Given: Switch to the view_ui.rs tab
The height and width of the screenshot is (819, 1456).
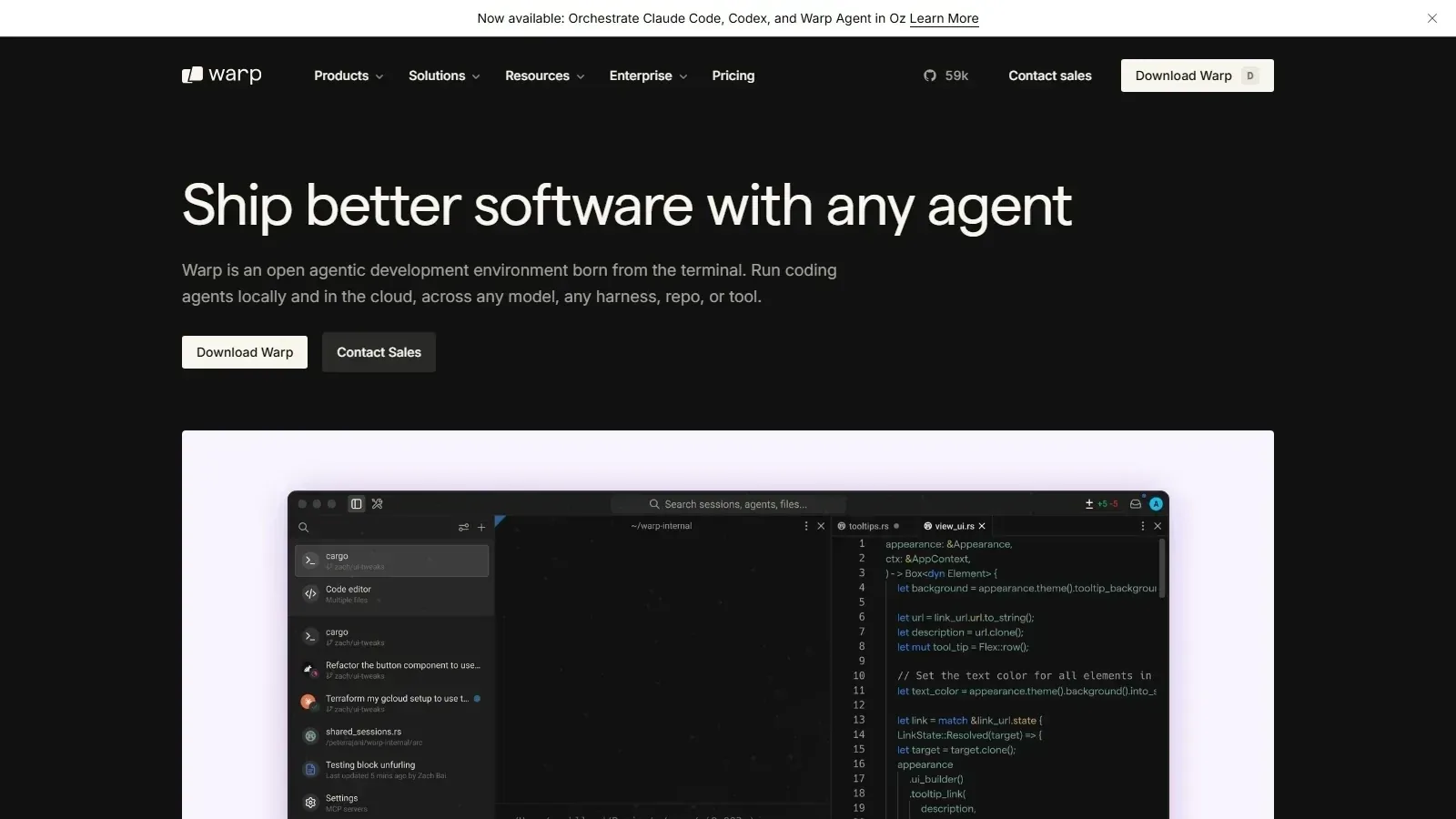Looking at the screenshot, I should pyautogui.click(x=954, y=526).
